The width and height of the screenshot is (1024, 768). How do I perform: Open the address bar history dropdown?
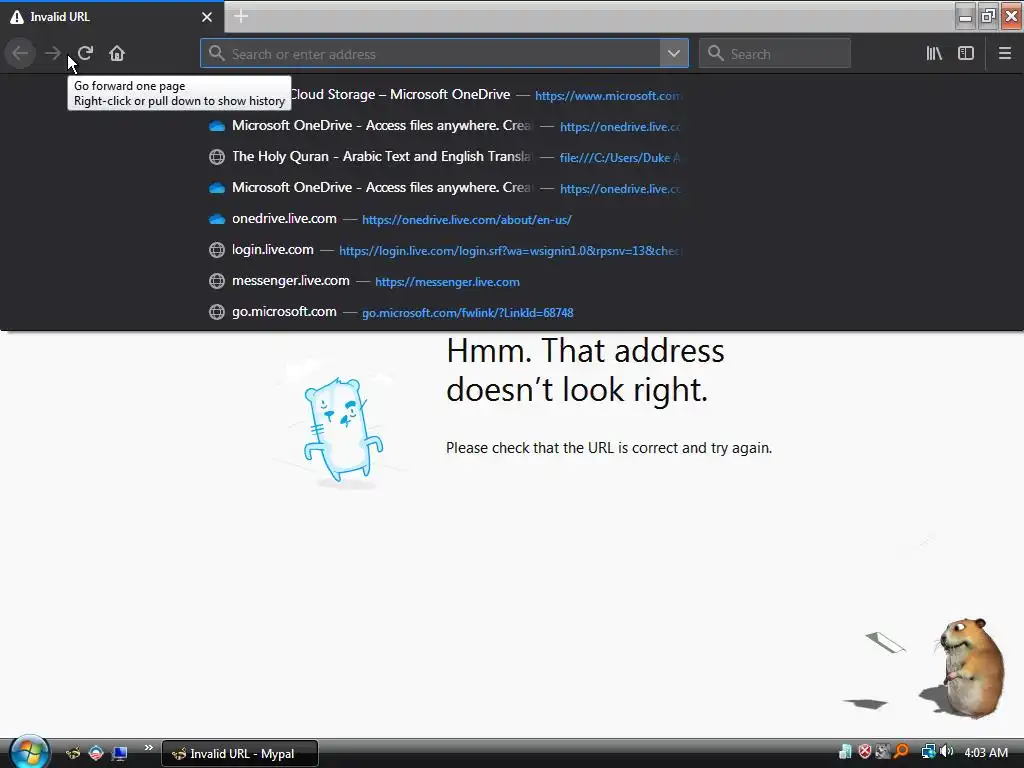(x=674, y=54)
